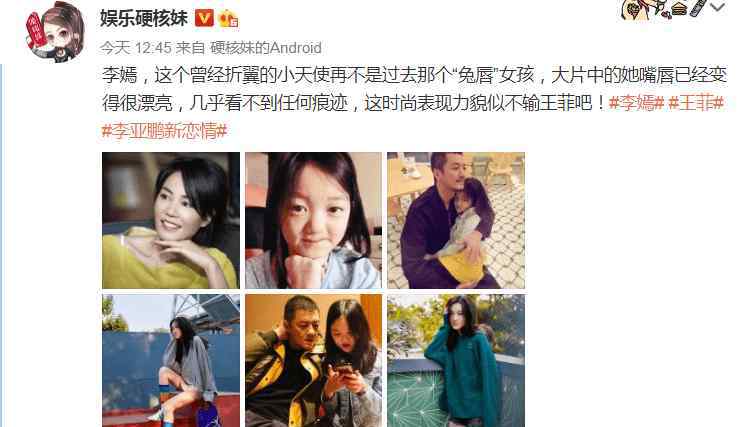750x427 pixels.
Task: Expand the post options chevron menu
Action: 718,8
